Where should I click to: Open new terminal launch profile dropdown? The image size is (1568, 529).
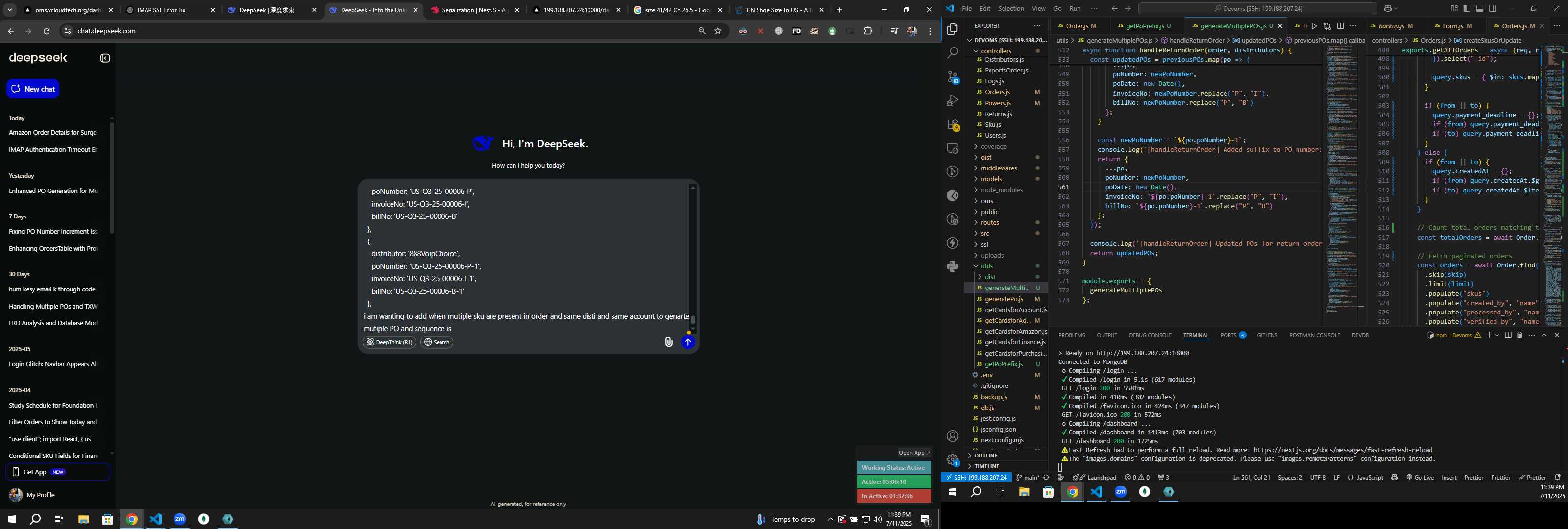[x=1497, y=335]
